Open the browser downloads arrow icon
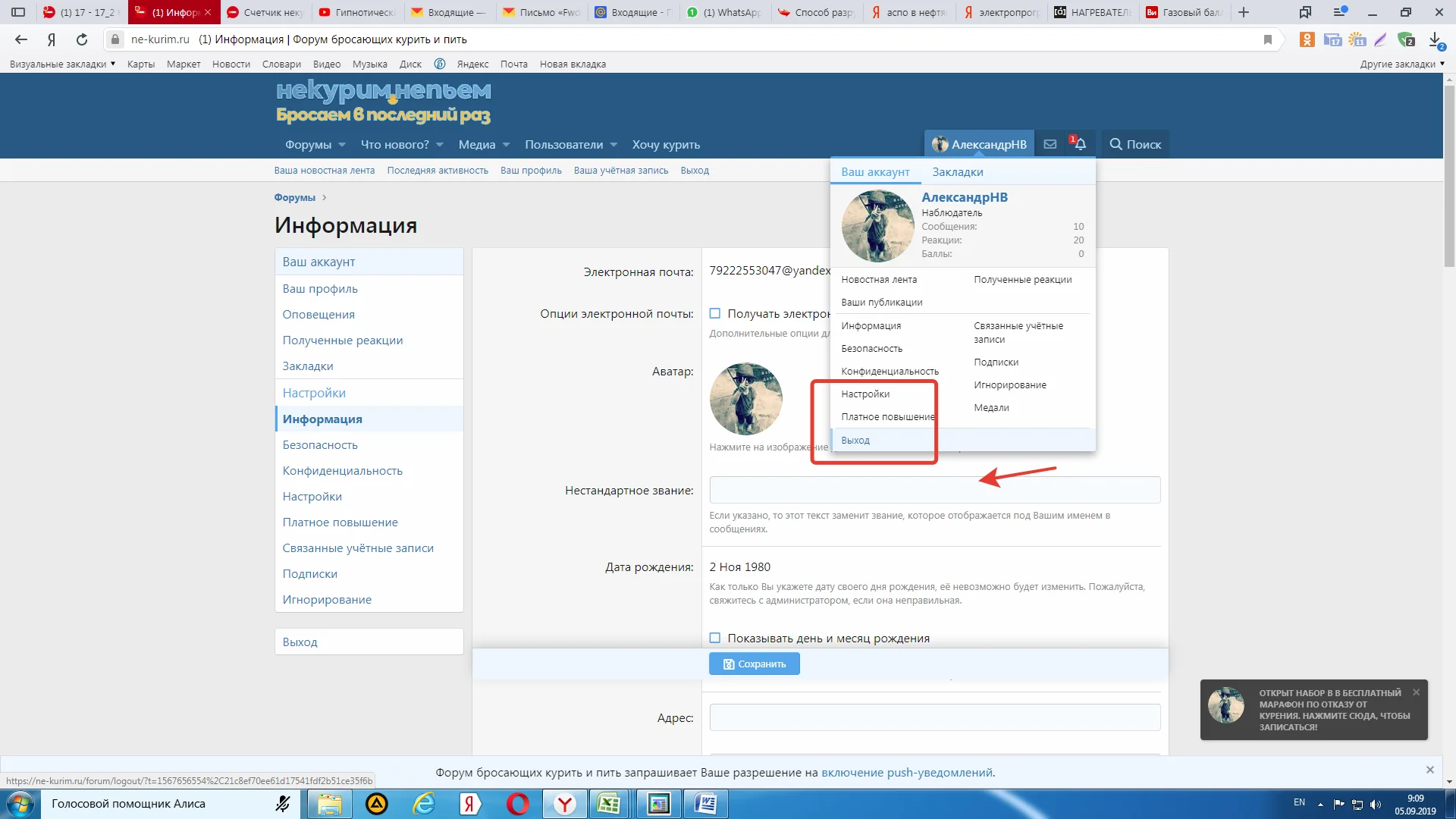 click(1435, 39)
